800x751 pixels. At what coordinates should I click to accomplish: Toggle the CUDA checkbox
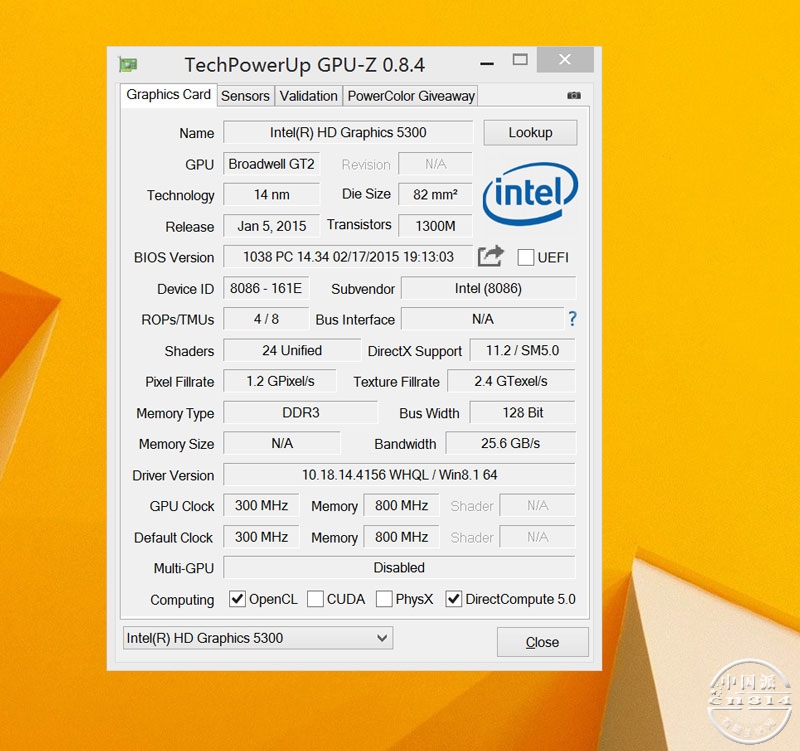coord(315,598)
